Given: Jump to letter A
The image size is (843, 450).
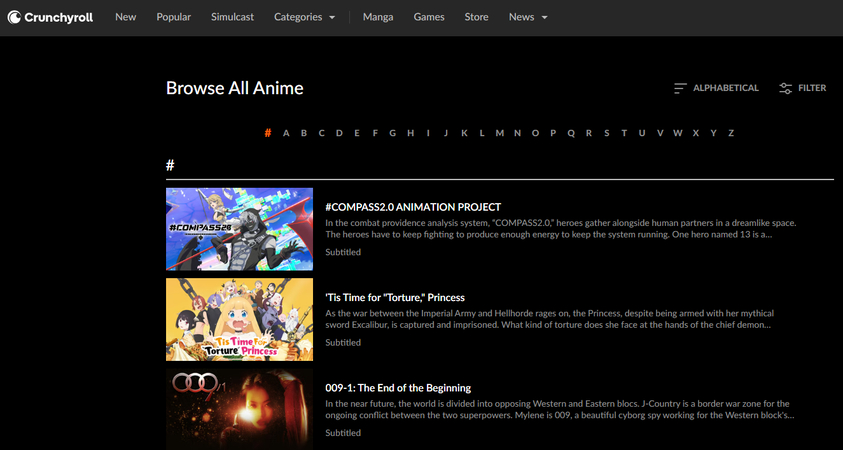Looking at the screenshot, I should pos(286,133).
